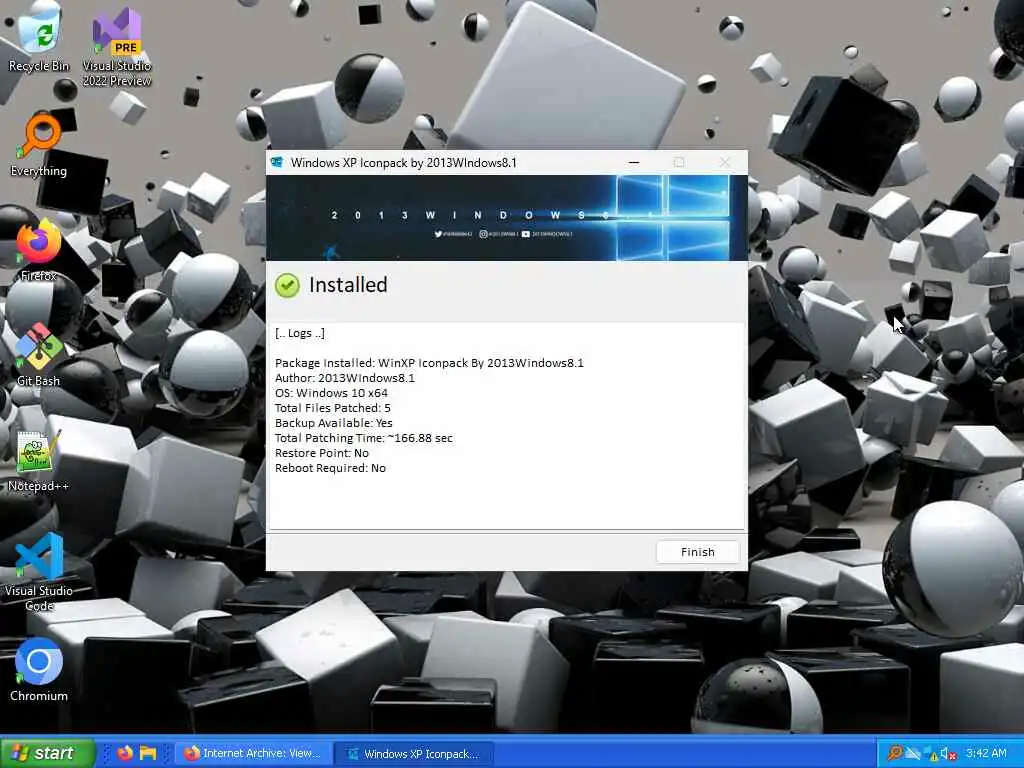This screenshot has width=1024, height=768.
Task: Click the green Installed checkmark icon
Action: point(287,285)
